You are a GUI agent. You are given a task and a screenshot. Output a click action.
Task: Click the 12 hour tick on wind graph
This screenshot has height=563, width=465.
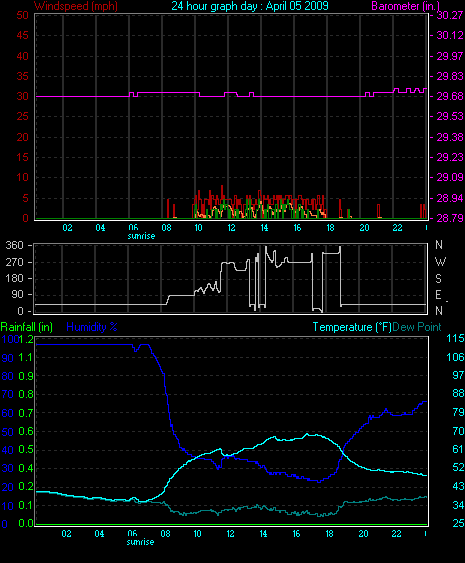[231, 228]
